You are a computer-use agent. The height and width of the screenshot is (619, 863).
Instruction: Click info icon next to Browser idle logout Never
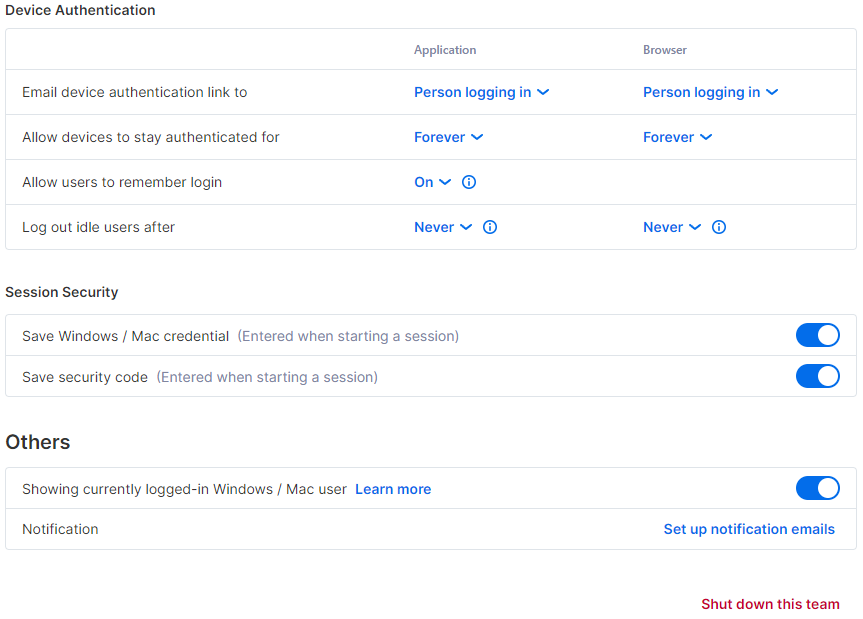(718, 227)
